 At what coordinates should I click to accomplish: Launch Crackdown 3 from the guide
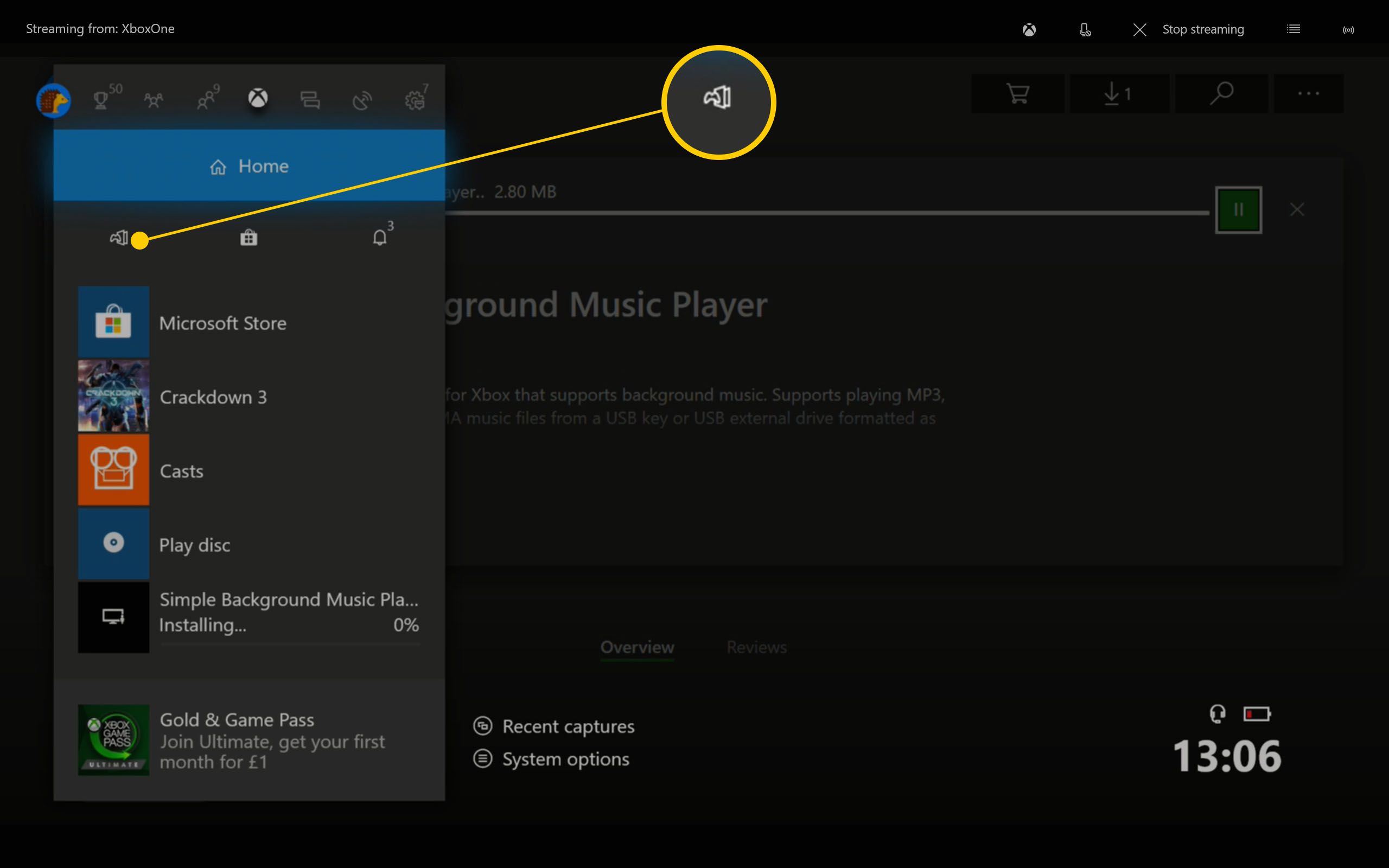coord(249,396)
